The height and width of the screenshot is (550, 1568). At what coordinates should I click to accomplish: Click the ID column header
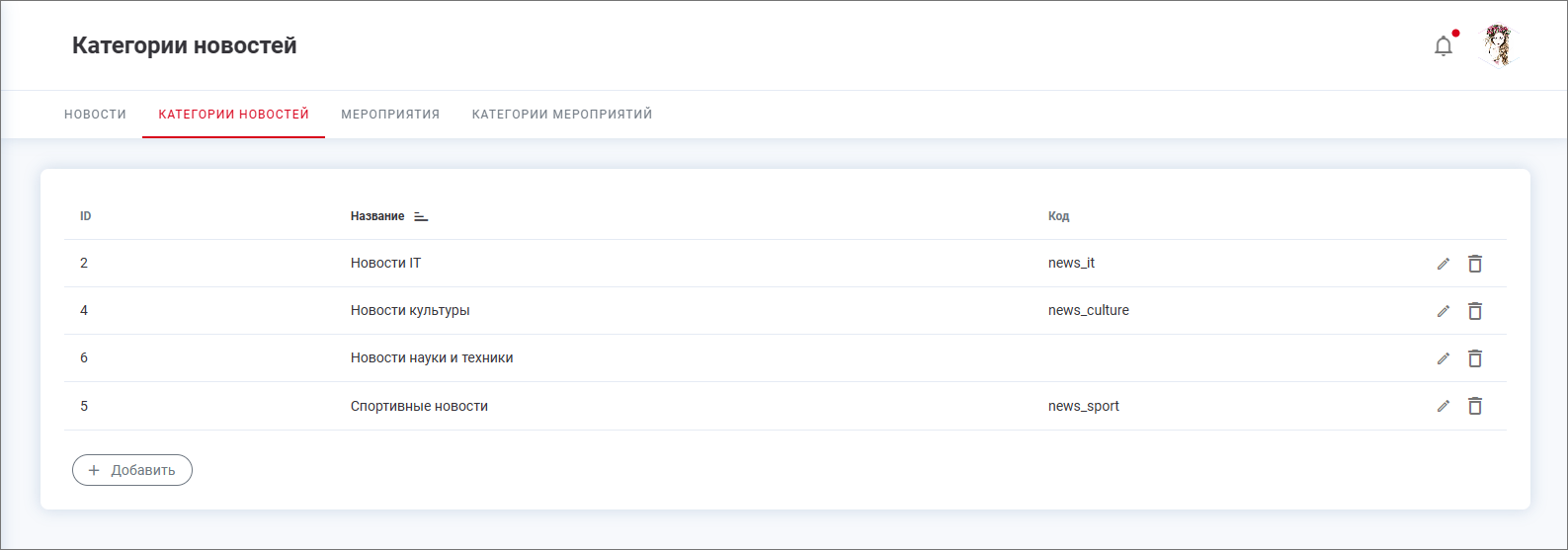pos(86,216)
